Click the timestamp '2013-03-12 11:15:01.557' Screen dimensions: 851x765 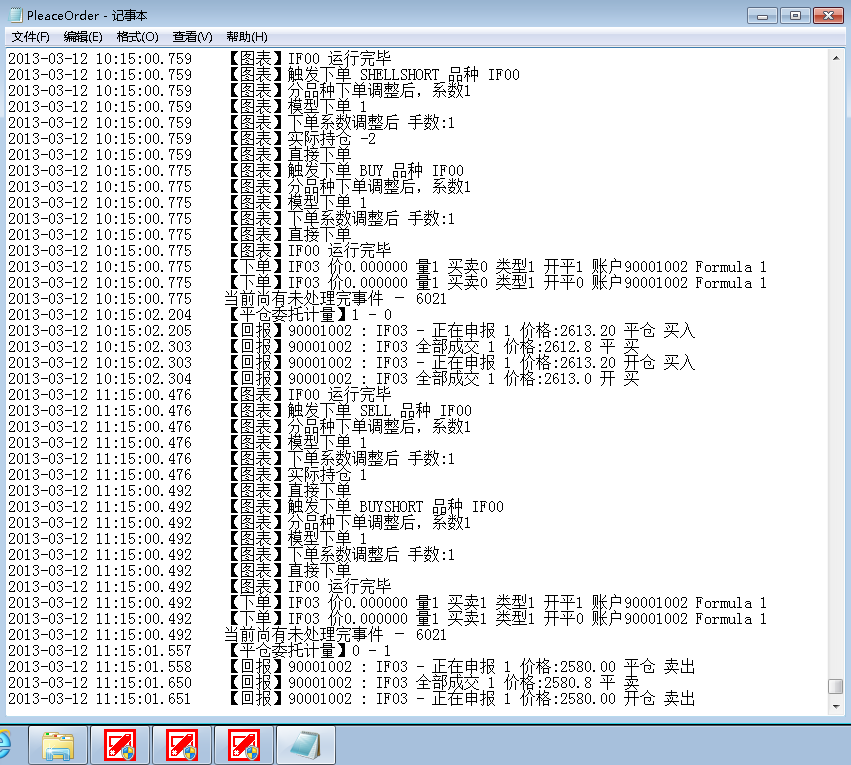(x=100, y=651)
